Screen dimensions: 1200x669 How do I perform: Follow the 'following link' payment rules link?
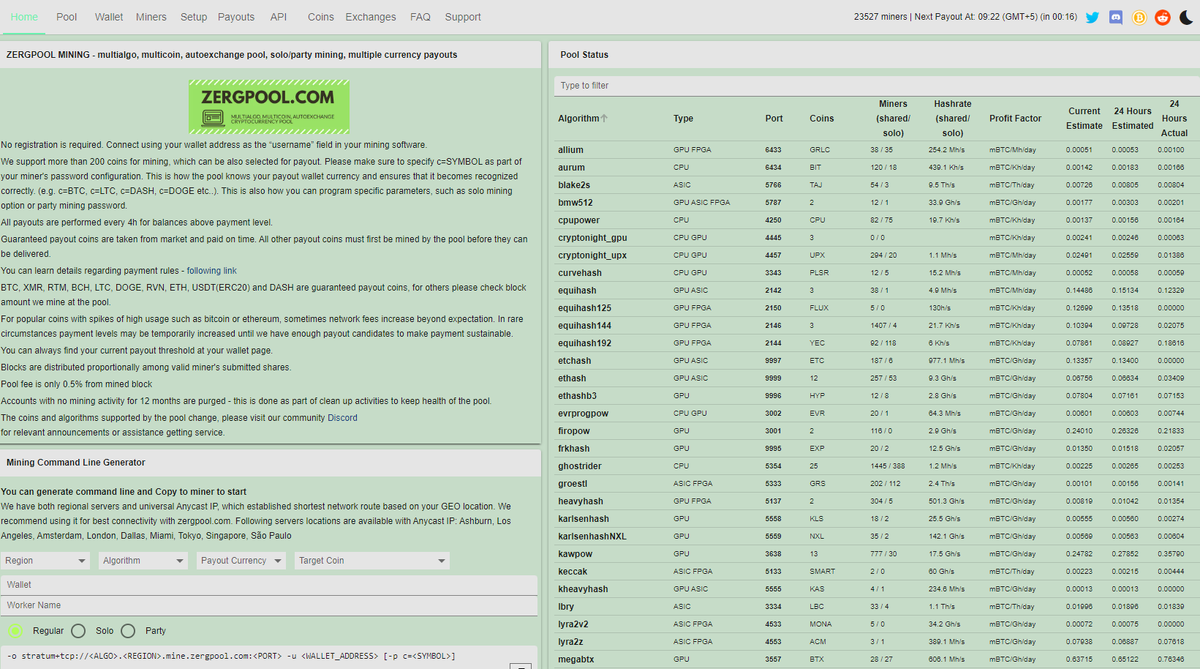(212, 270)
